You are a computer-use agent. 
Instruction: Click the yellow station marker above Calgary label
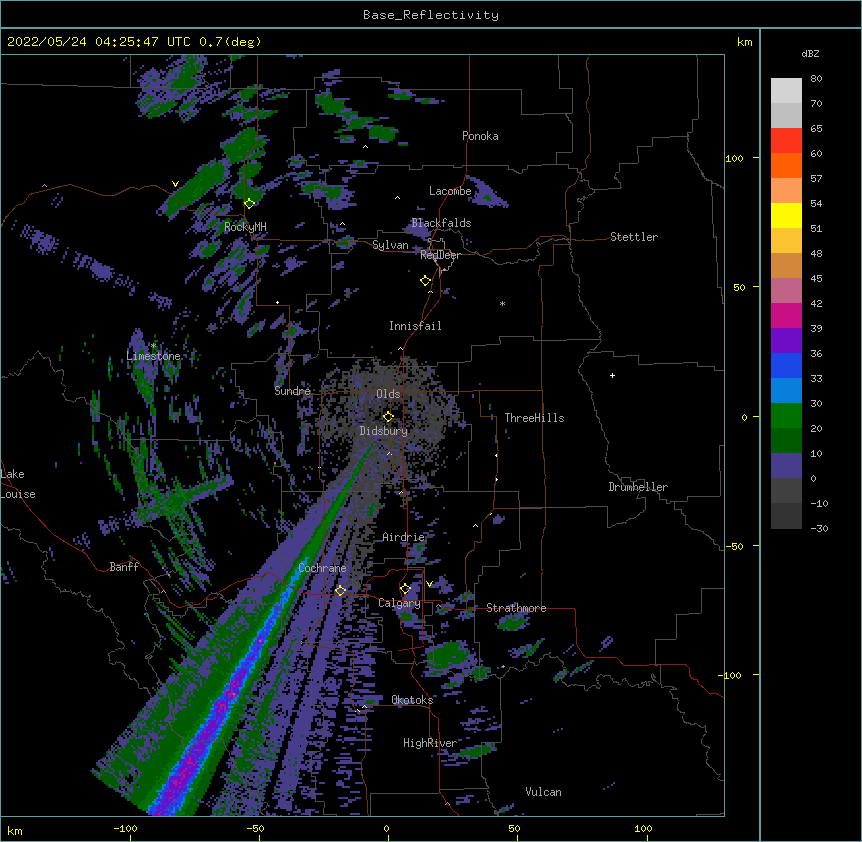tap(405, 589)
